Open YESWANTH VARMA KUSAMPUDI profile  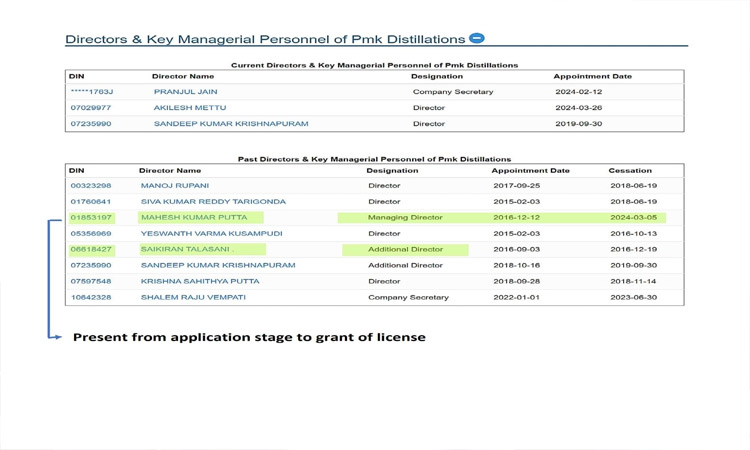(x=211, y=233)
